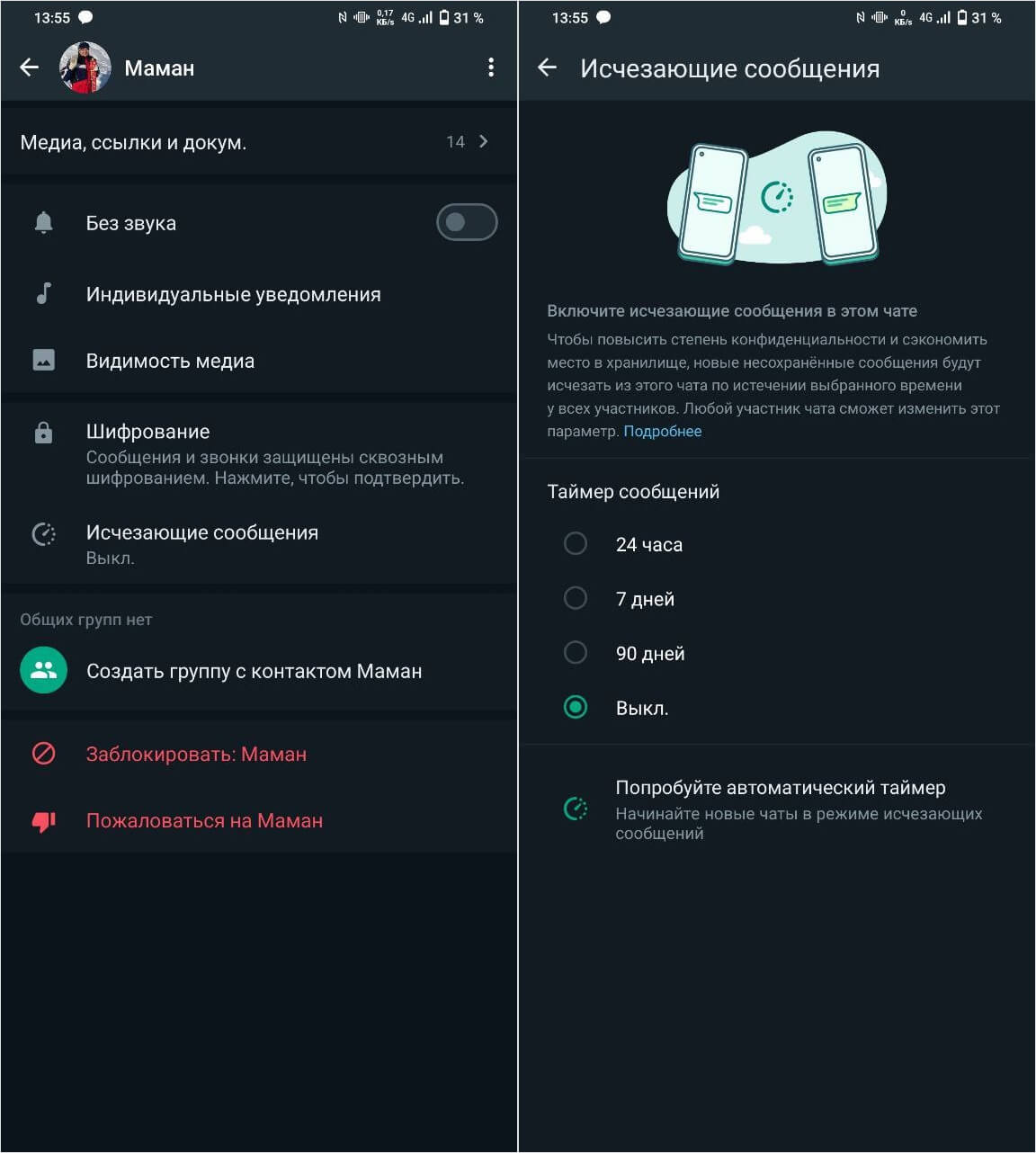Tap back arrow beside Маман contact name
Viewport: 1036px width, 1153px height.
click(x=30, y=67)
